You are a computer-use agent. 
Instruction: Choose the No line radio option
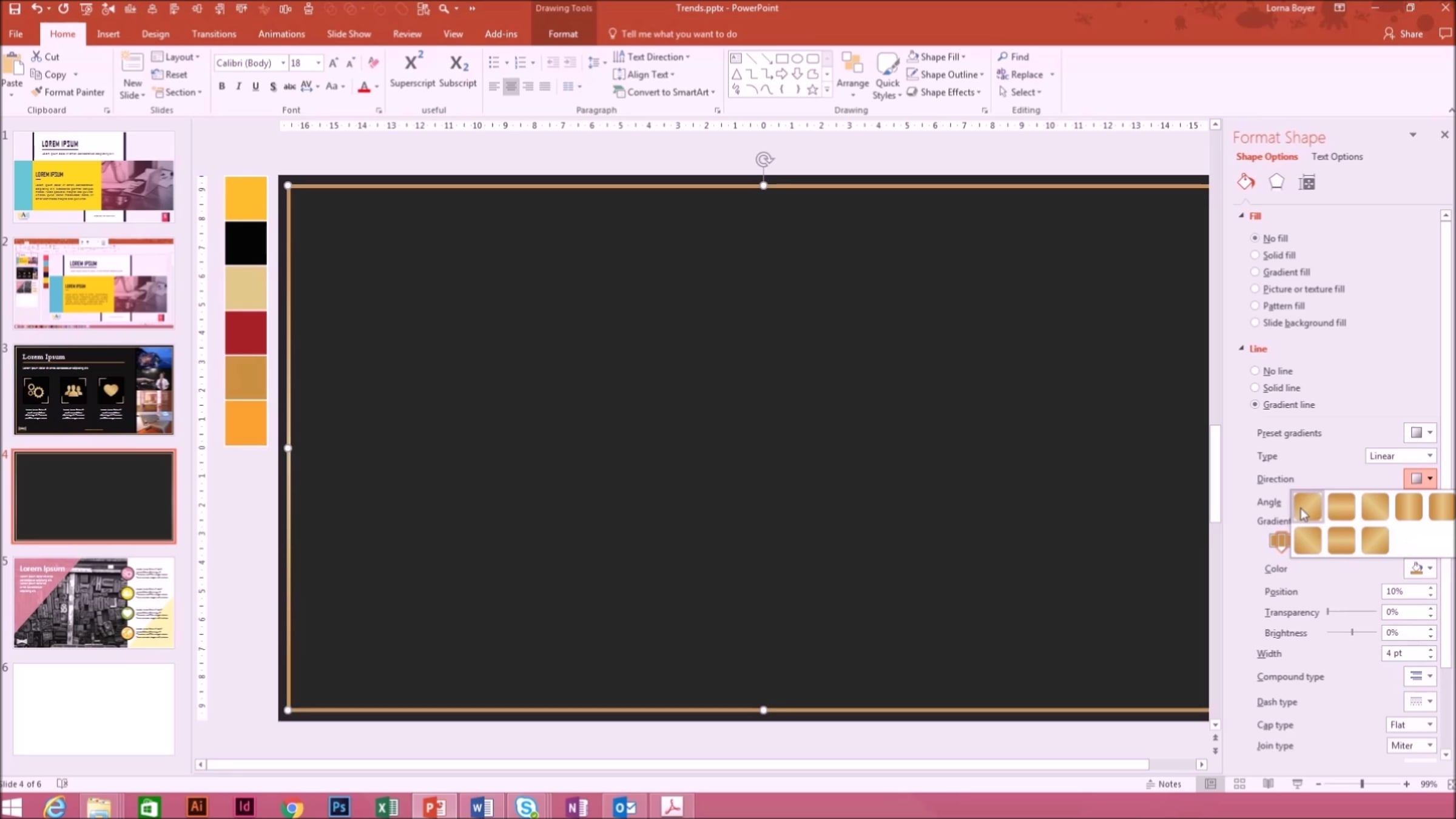tap(1255, 371)
